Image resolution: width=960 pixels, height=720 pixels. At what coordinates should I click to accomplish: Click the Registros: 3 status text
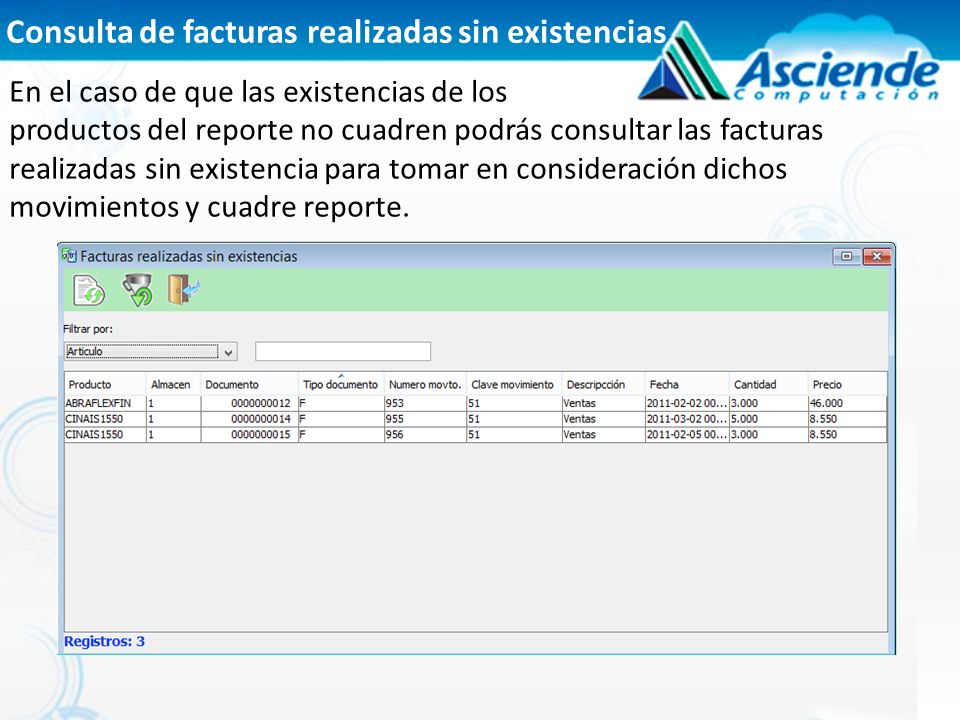click(x=104, y=642)
